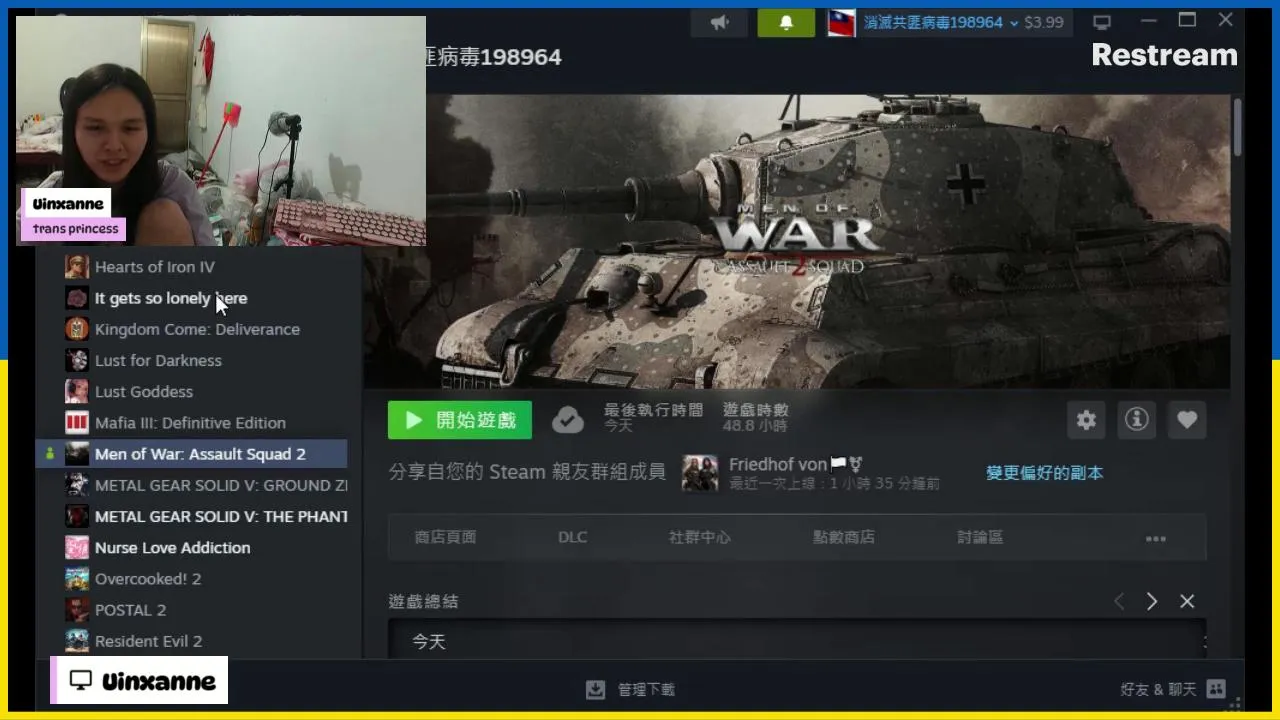Click the page vertical scrollbar

click(1237, 128)
